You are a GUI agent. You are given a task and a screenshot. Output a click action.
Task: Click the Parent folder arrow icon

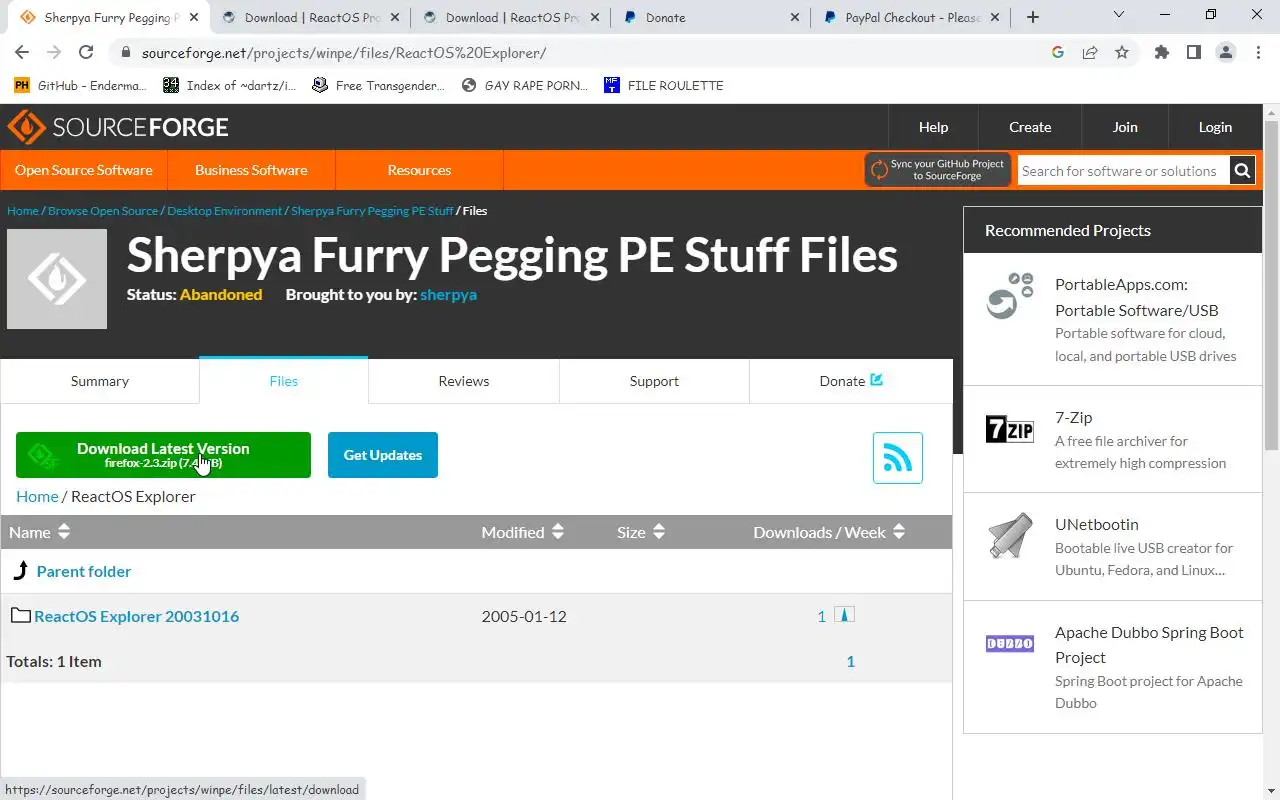(21, 571)
